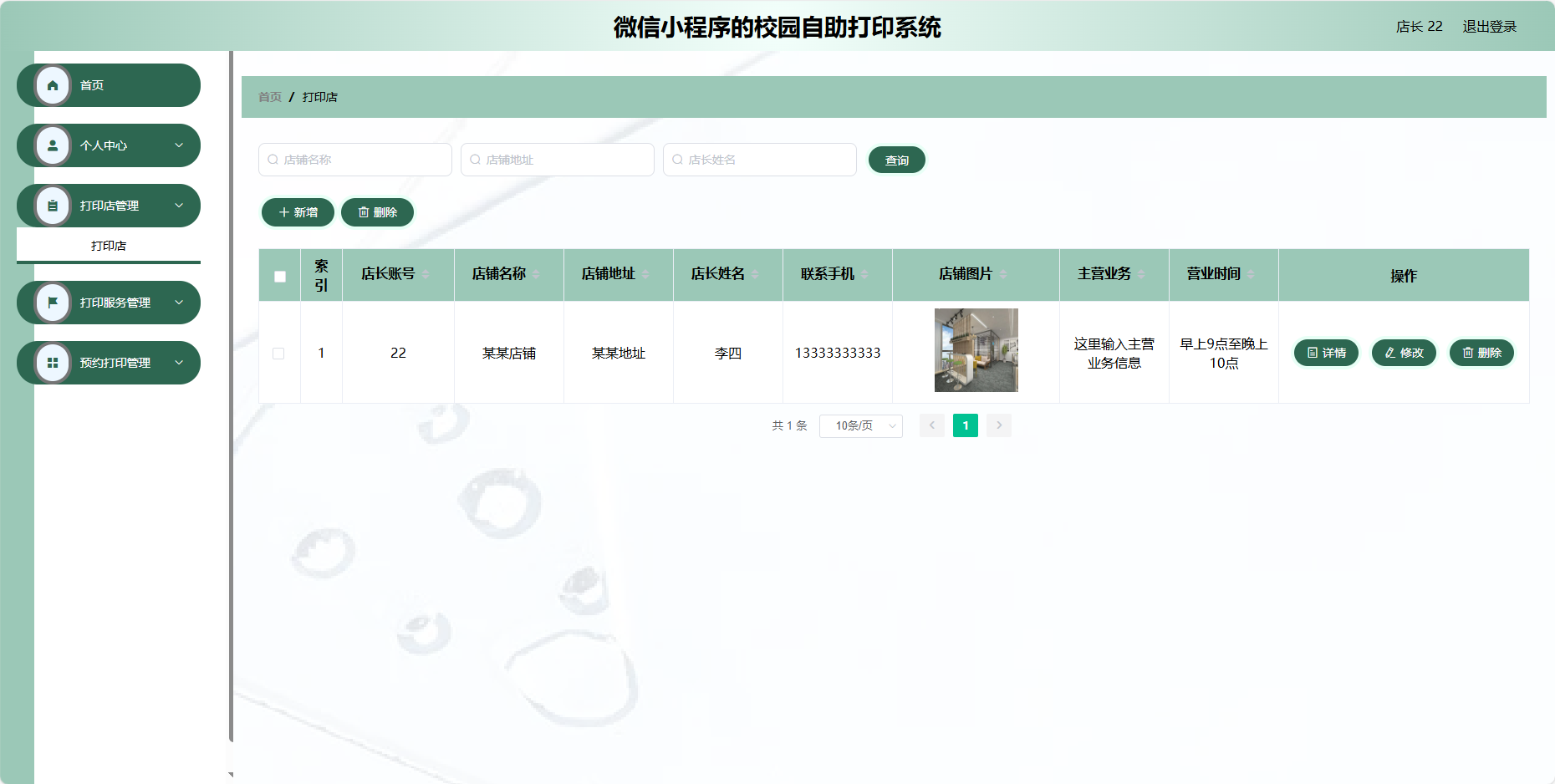Collapse the 打印店管理 menu chevron

click(x=179, y=206)
